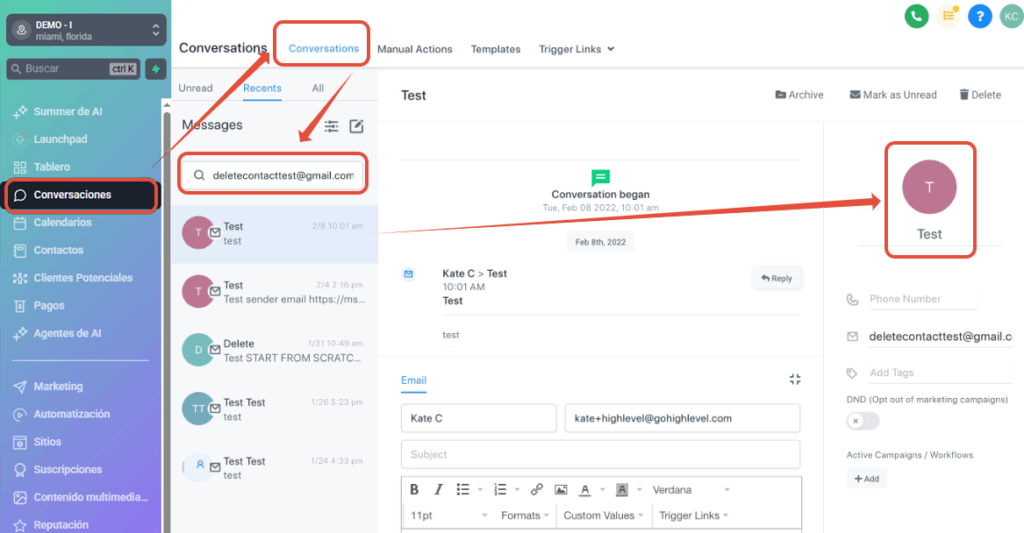Open the DEMO - I account switcher
The height and width of the screenshot is (533, 1024).
tap(85, 29)
